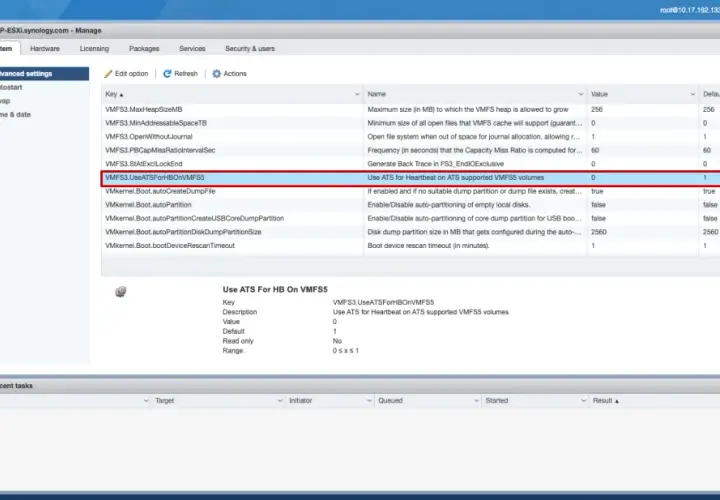Select row VMFS3.OpenWithoutJournal
The width and height of the screenshot is (720, 500).
(x=411, y=137)
